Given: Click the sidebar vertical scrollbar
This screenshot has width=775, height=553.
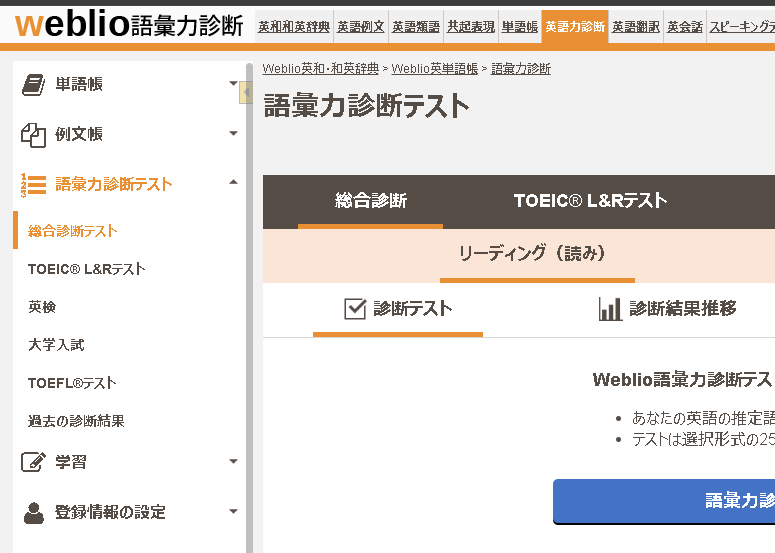Looking at the screenshot, I should [x=250, y=306].
